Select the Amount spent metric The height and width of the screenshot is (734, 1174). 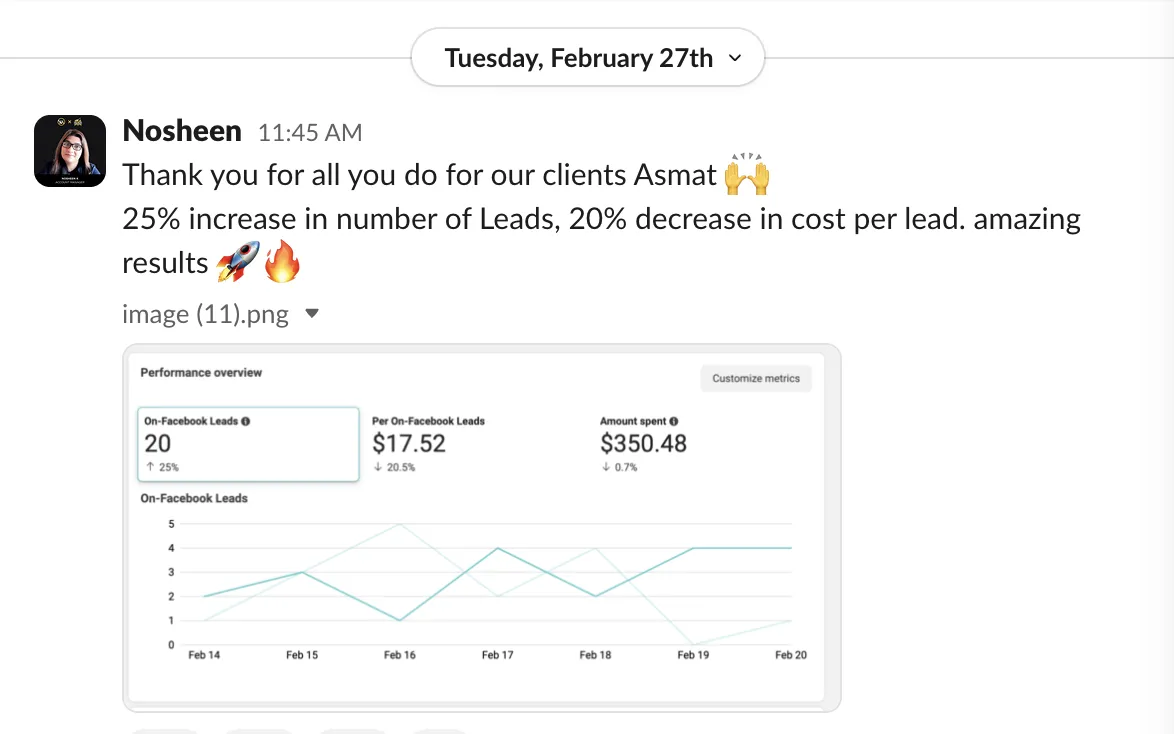point(643,444)
